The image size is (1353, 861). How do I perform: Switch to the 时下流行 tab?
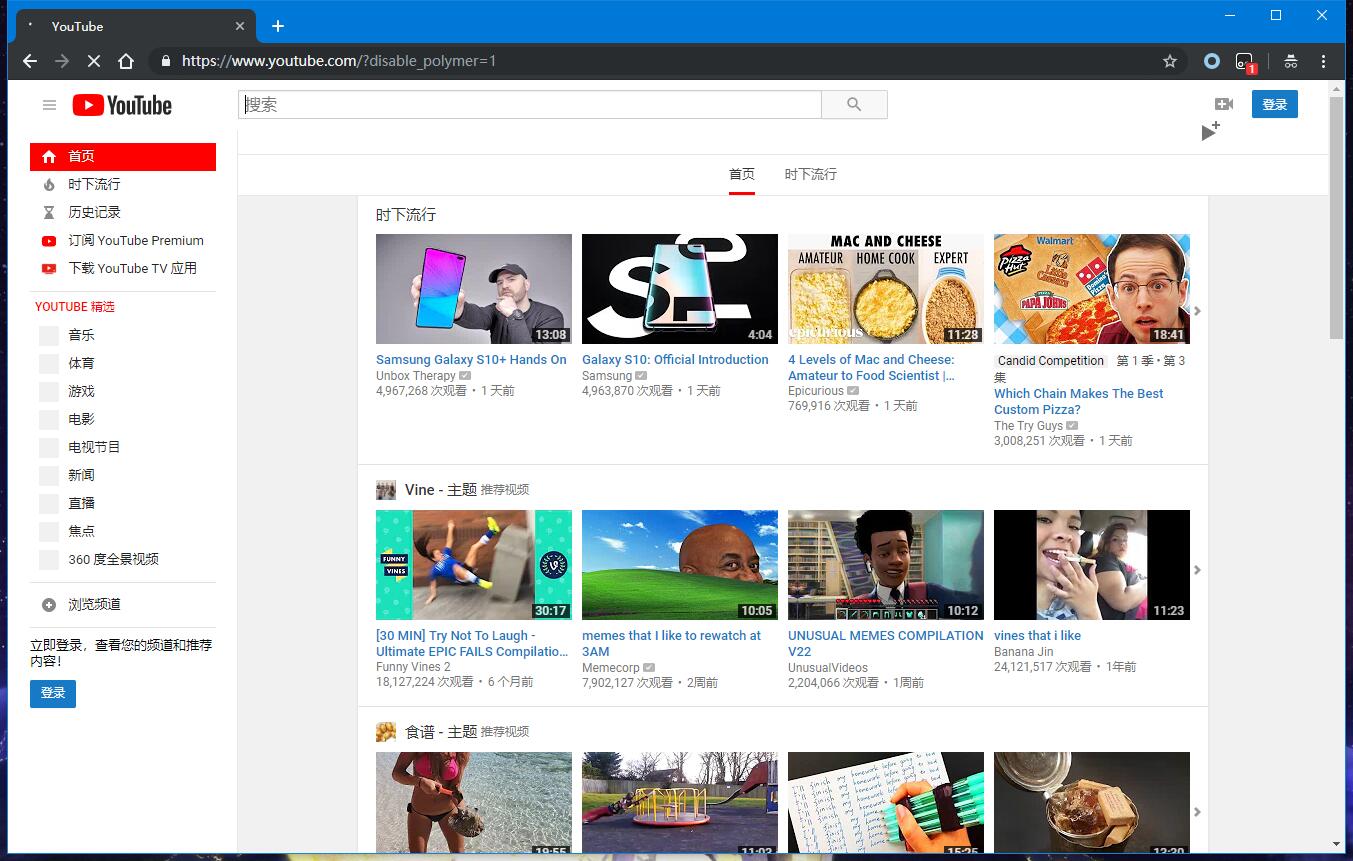[810, 174]
